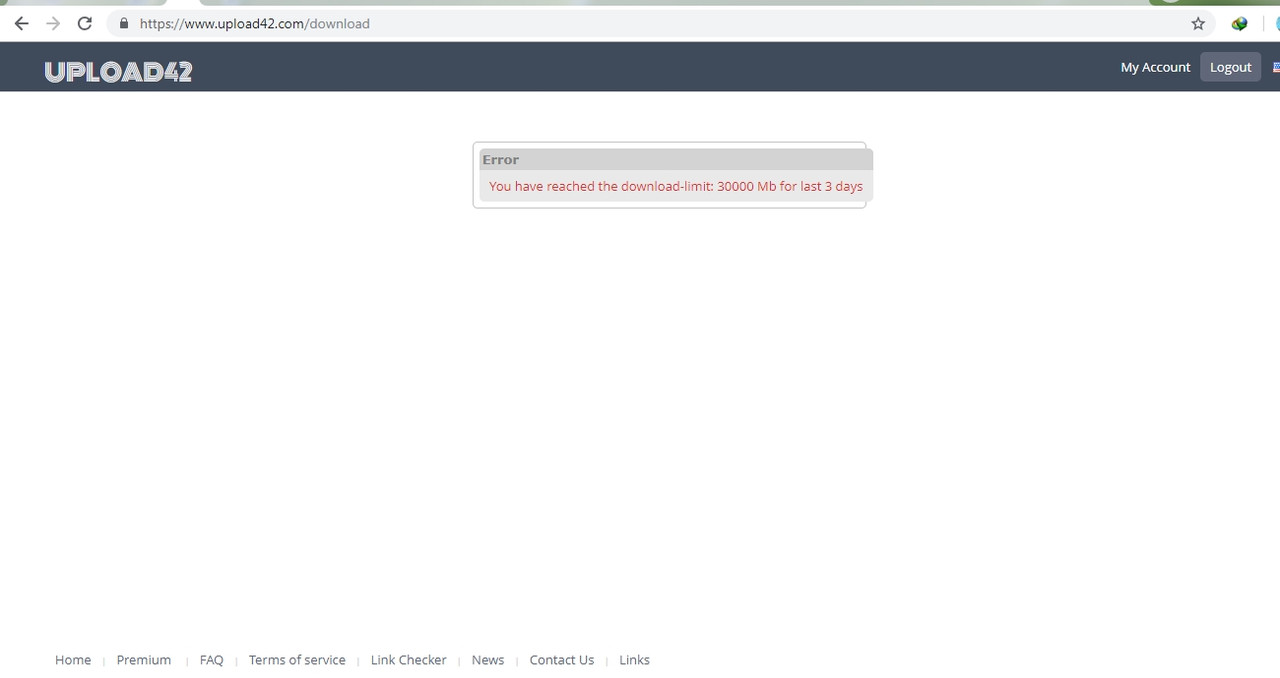Open the Home footer link
The height and width of the screenshot is (678, 1280).
pyautogui.click(x=73, y=660)
